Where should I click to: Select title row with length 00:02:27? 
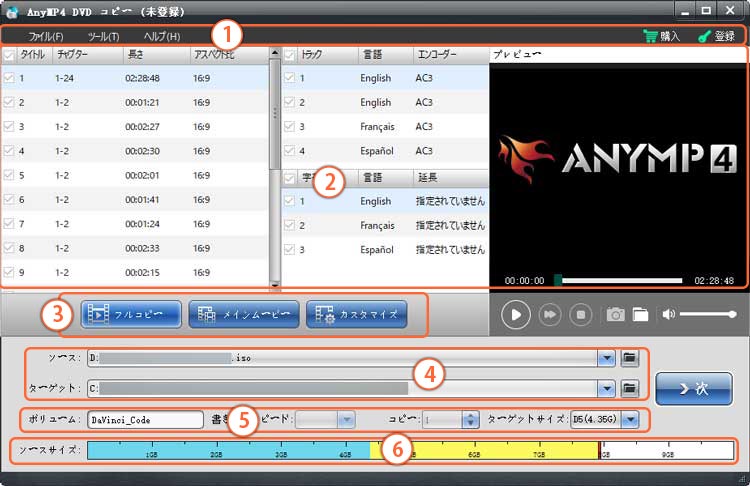[x=135, y=126]
